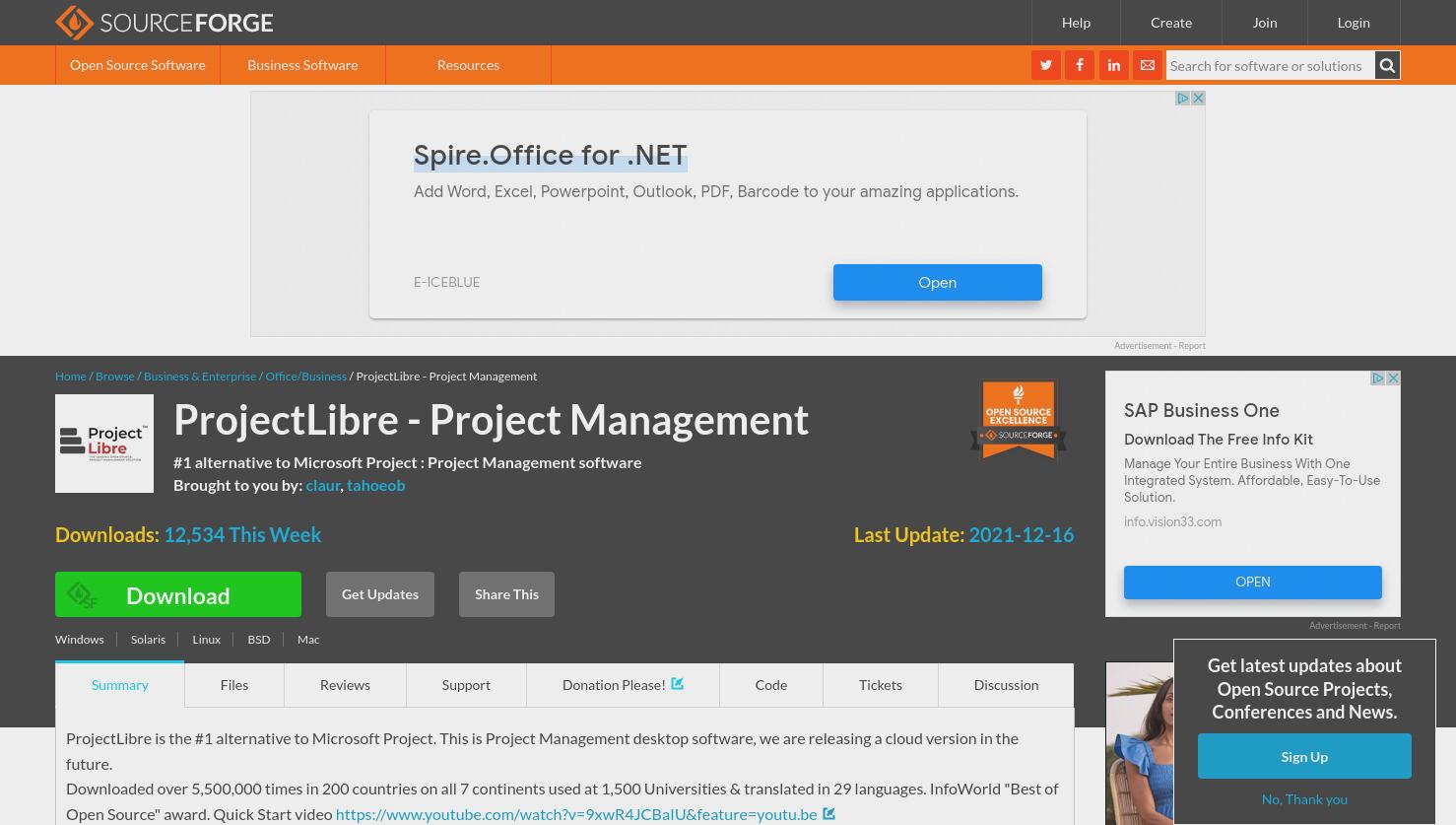Click the 2021-12-16 last update date
1456x825 pixels.
pyautogui.click(x=1021, y=534)
